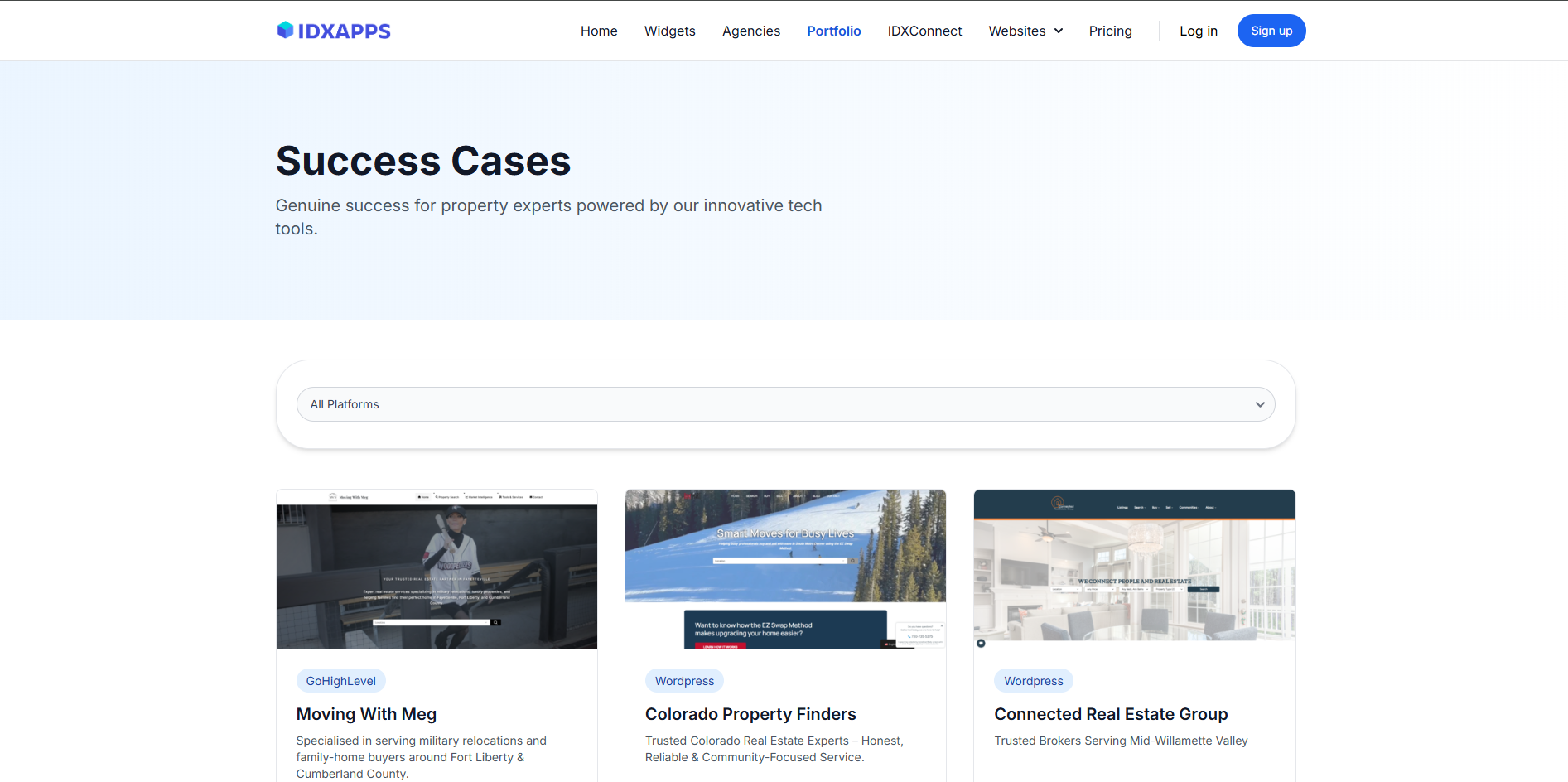This screenshot has width=1568, height=782.
Task: Open IDXConnect from navigation
Action: 924,31
